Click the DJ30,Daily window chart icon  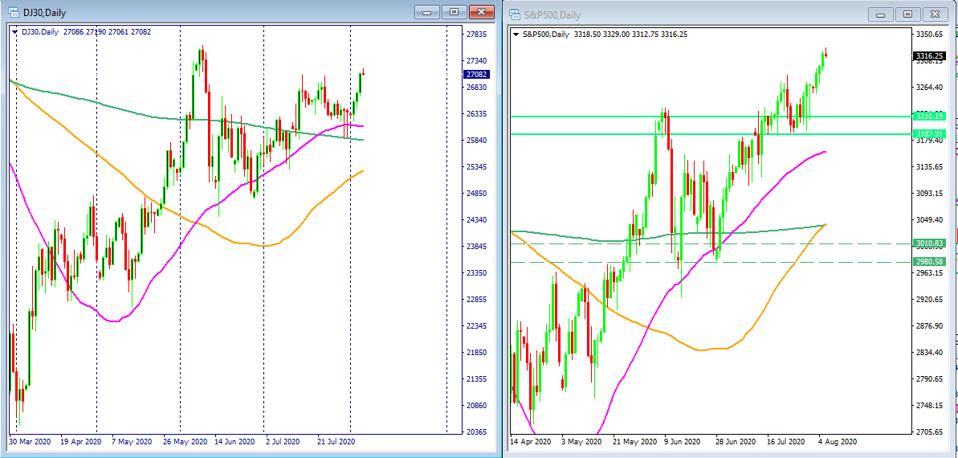pos(11,13)
